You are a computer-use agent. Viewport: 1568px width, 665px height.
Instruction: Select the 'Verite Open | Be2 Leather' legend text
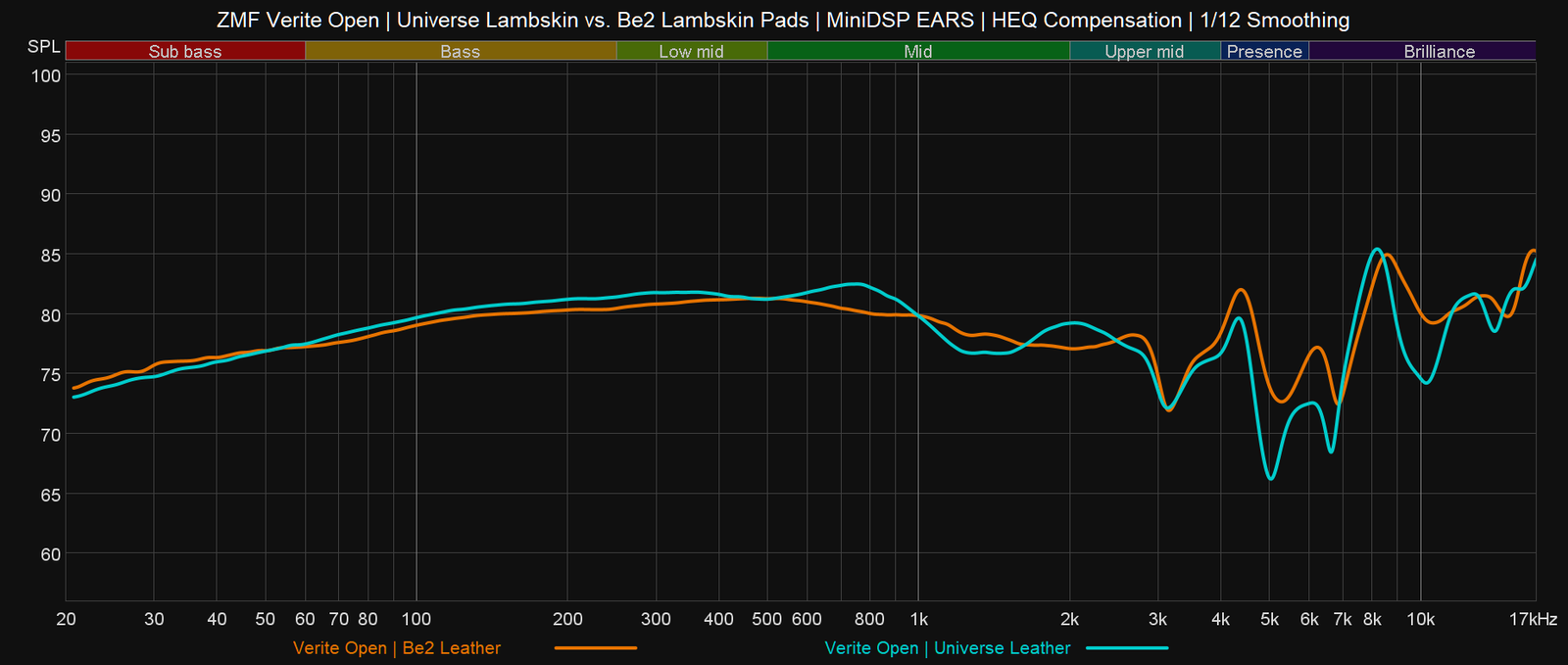(x=397, y=648)
